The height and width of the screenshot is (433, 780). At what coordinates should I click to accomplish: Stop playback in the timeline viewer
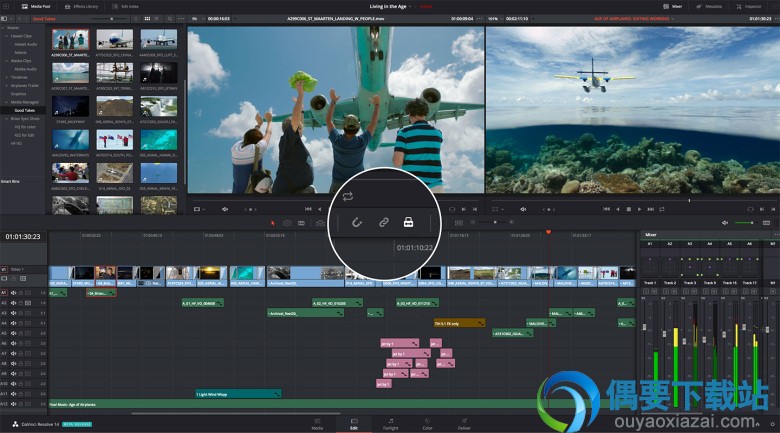coord(628,209)
